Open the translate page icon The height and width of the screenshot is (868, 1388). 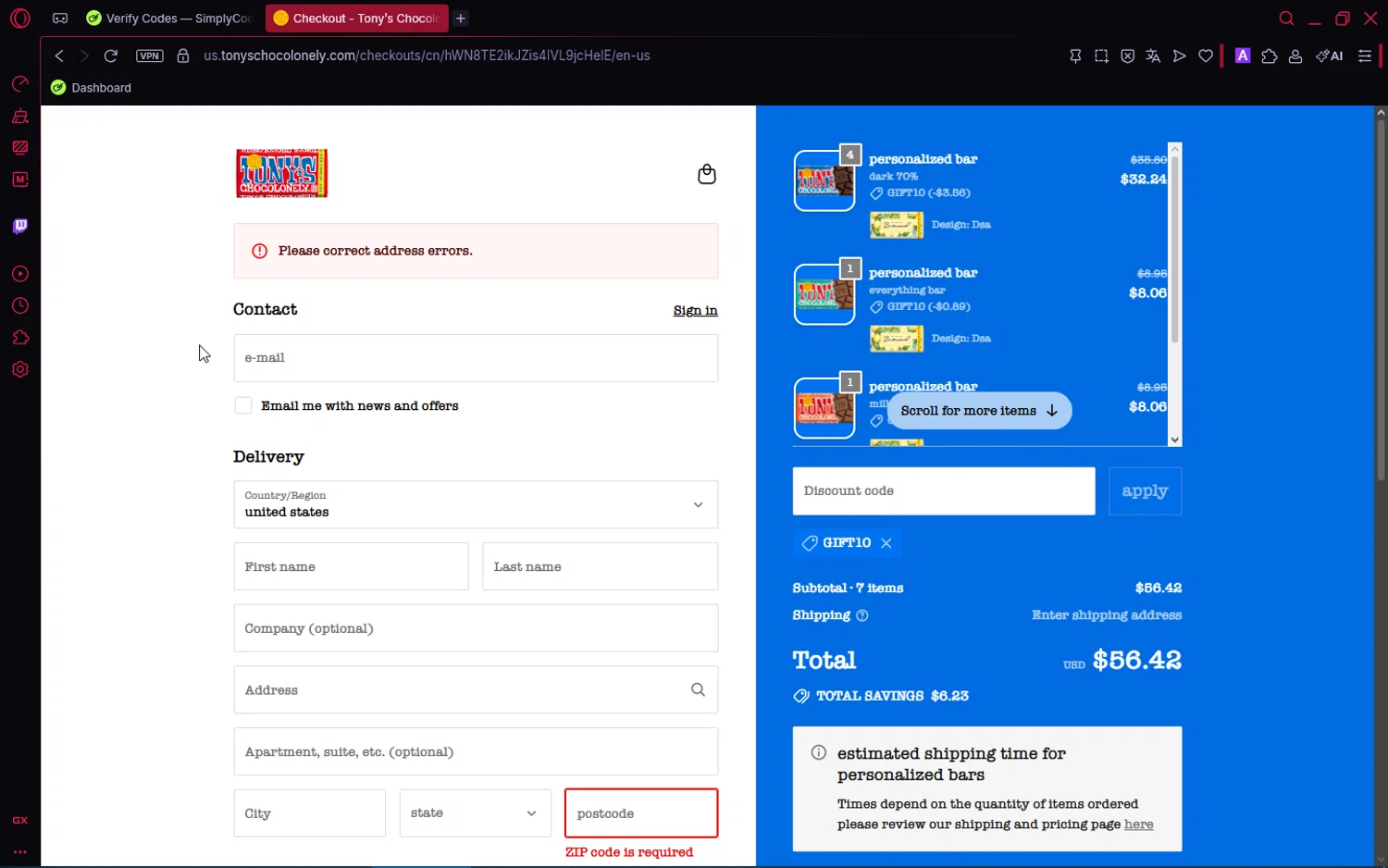point(1153,56)
